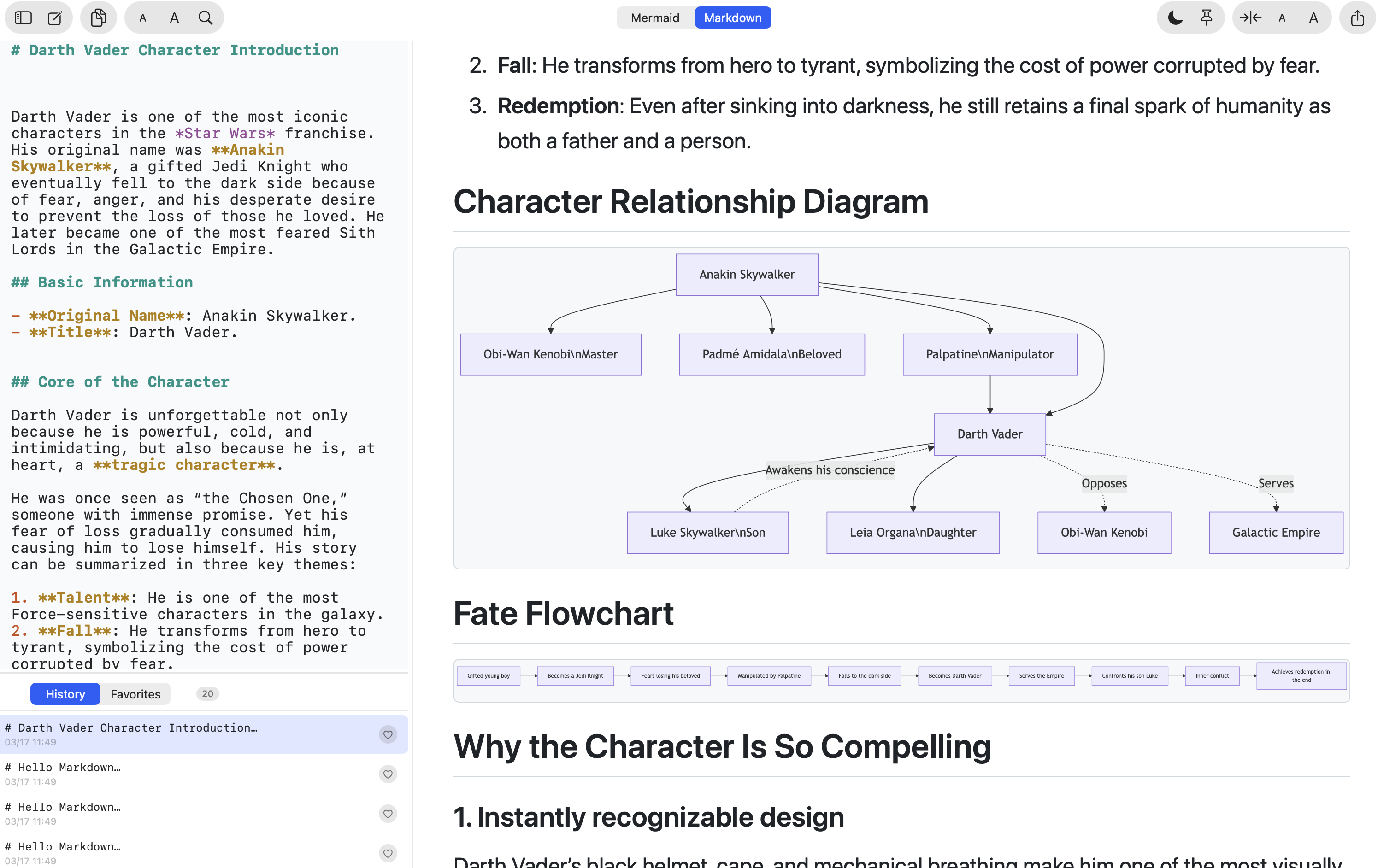Pin the preview window
Viewport: 1378px width, 868px height.
1206,18
